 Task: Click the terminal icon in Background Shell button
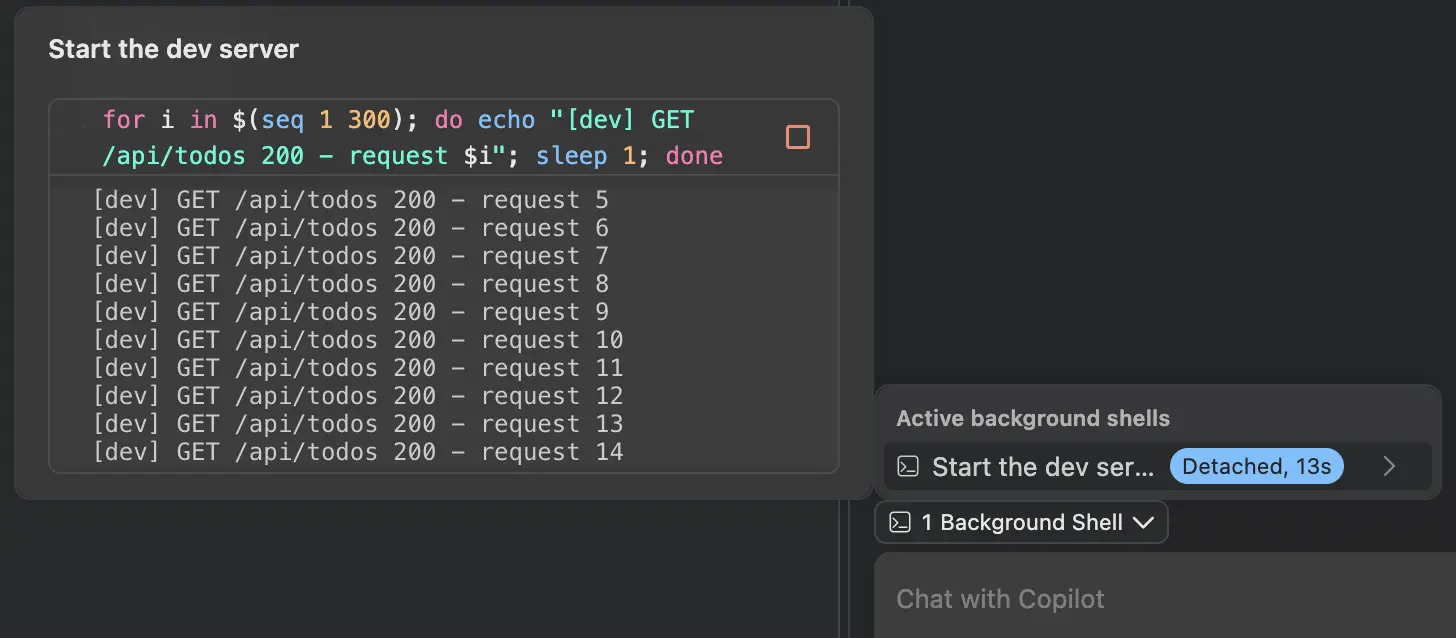[900, 522]
